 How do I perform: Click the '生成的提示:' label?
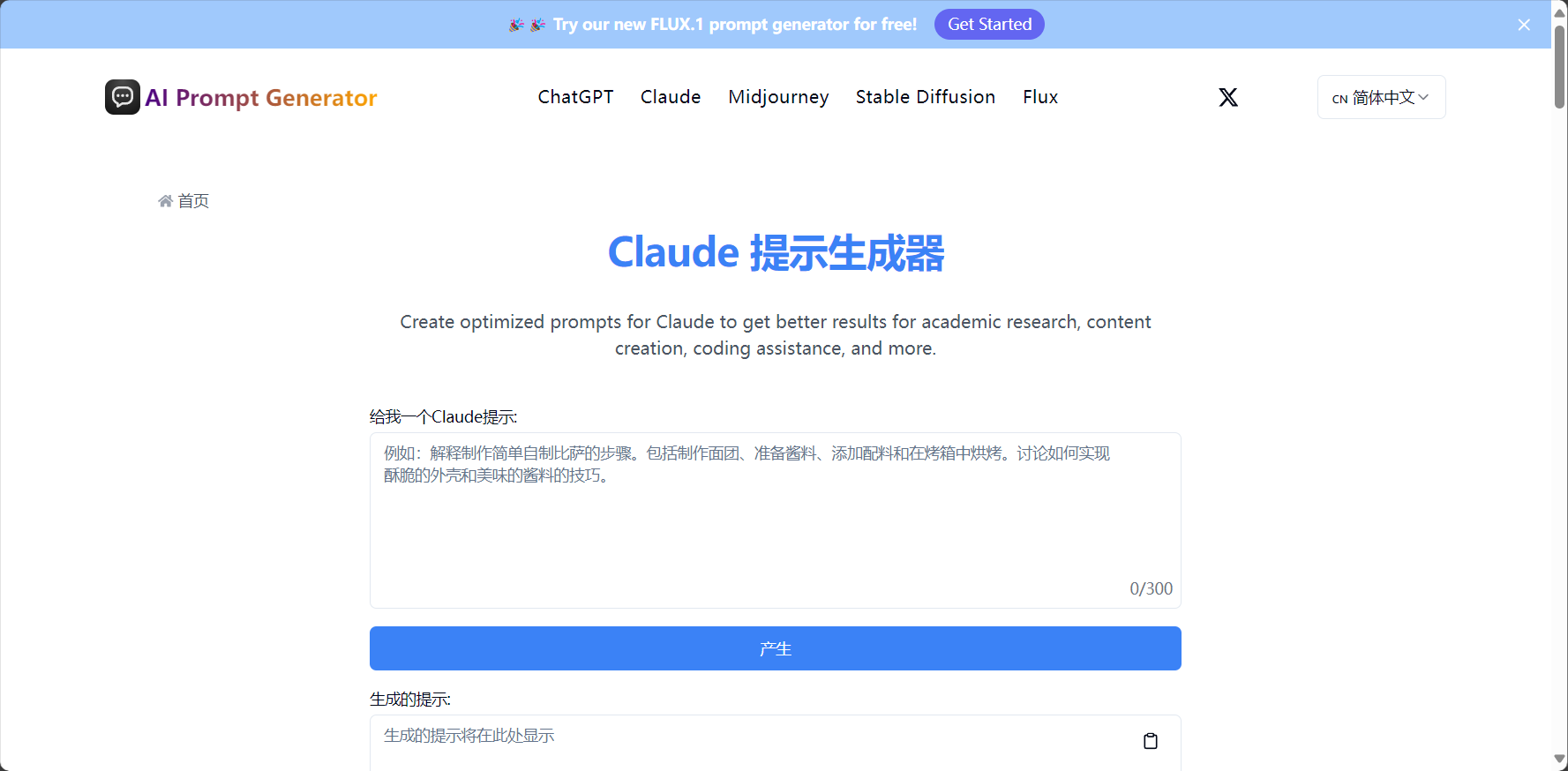click(x=410, y=699)
